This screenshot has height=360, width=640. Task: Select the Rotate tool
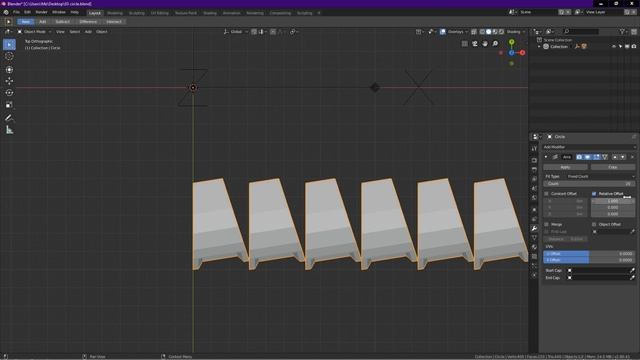click(9, 93)
